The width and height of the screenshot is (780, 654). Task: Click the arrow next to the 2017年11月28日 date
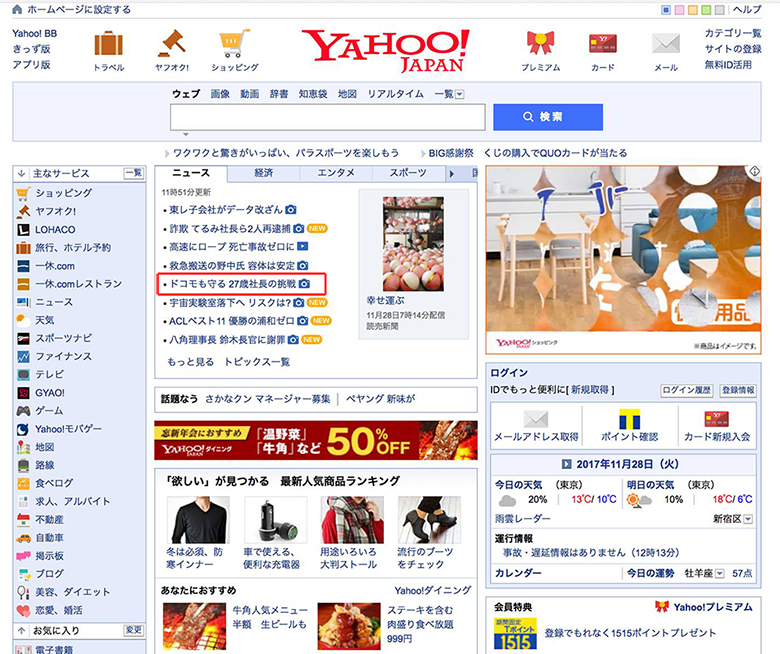(x=566, y=464)
